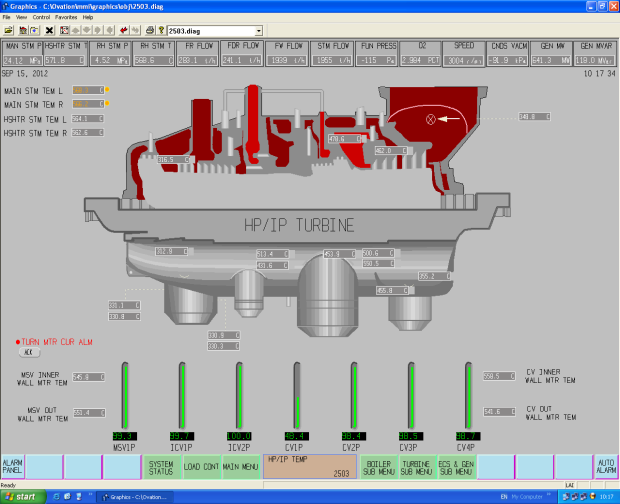620x504 pixels.
Task: Click the grayed page down arrow icon
Action: 87,30
